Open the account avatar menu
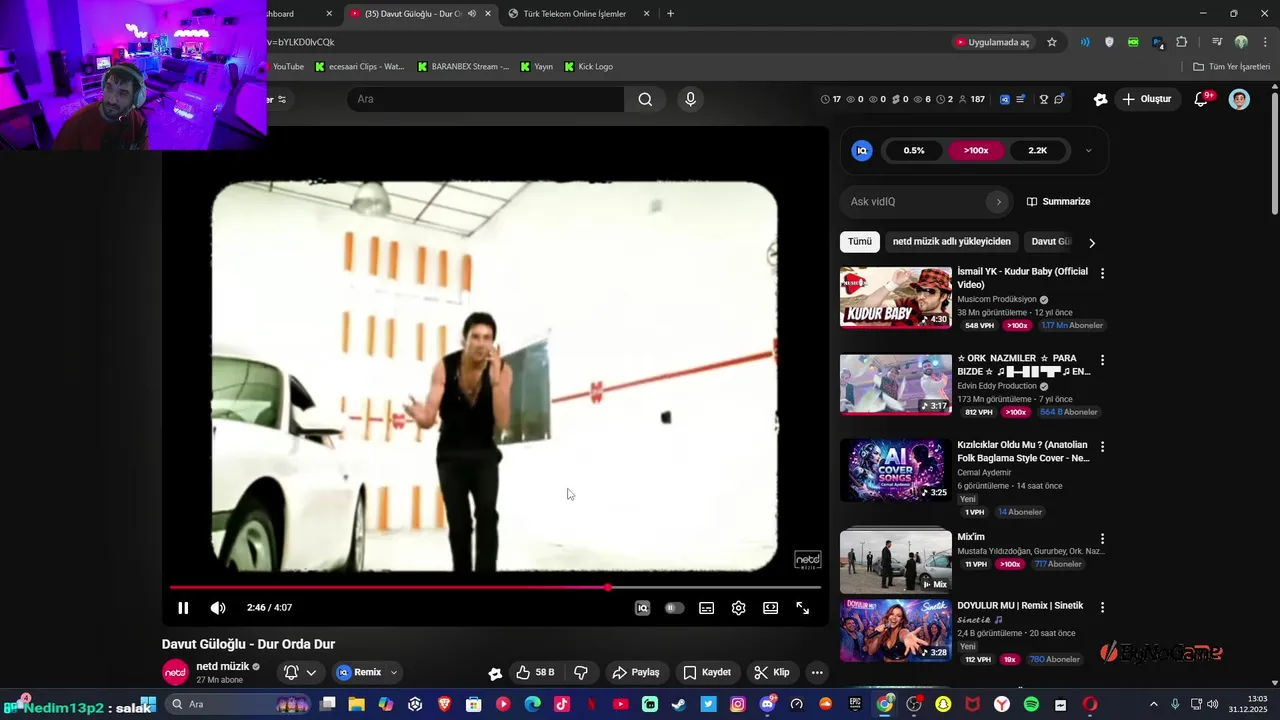 [1239, 99]
